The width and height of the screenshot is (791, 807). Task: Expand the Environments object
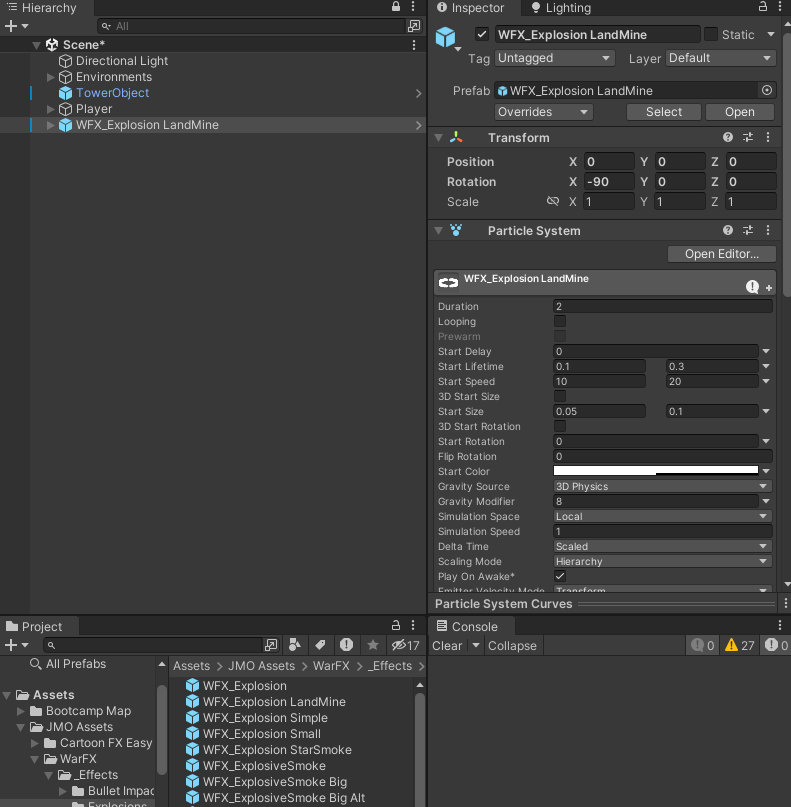[x=50, y=77]
